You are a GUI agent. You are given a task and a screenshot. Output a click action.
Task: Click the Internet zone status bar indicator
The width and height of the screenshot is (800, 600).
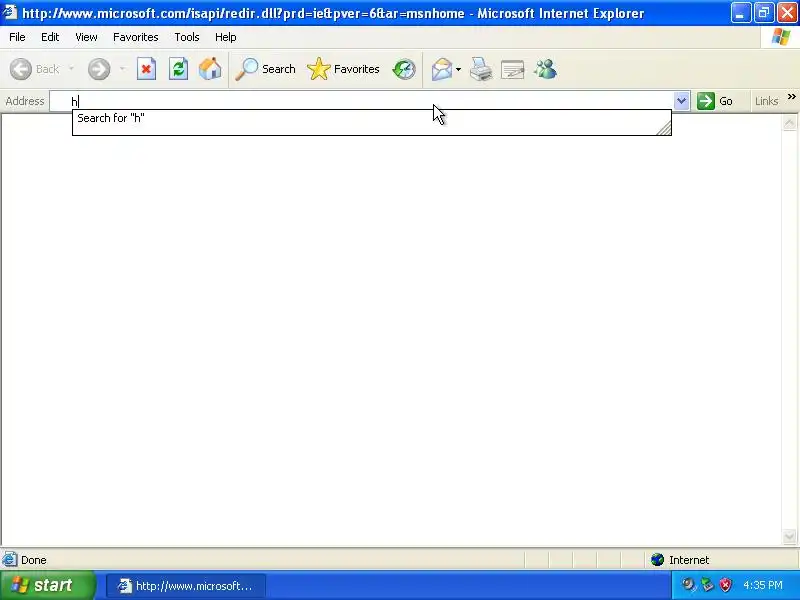680,560
